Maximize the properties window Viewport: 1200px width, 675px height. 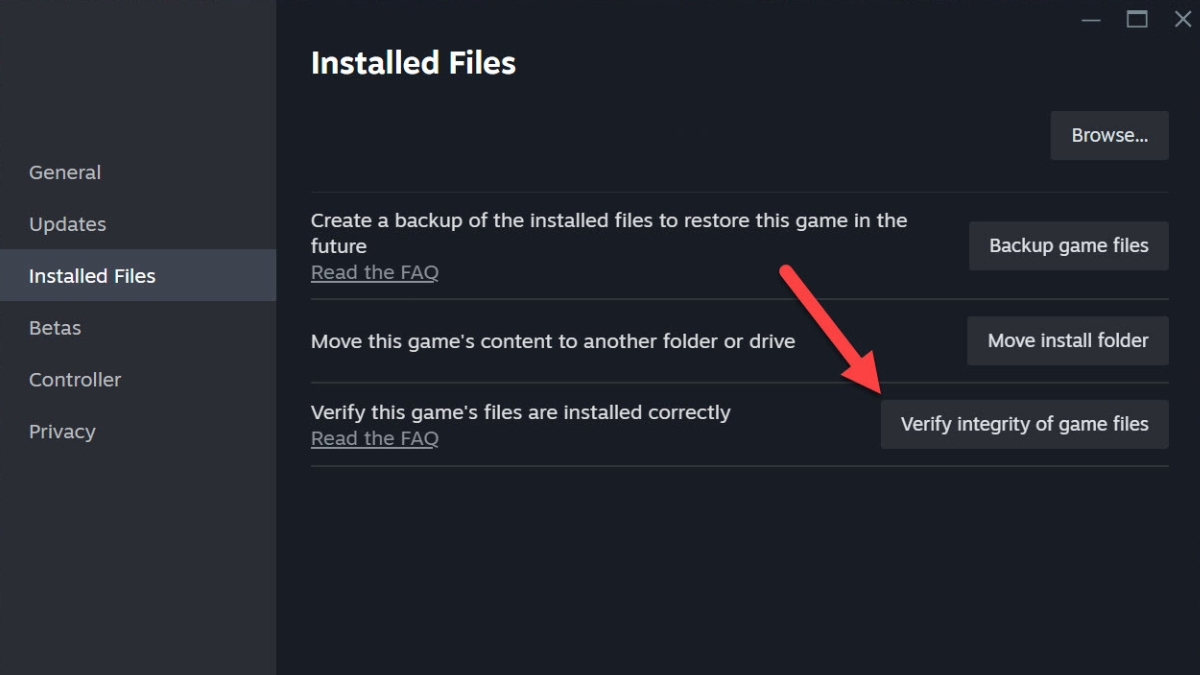click(x=1137, y=20)
